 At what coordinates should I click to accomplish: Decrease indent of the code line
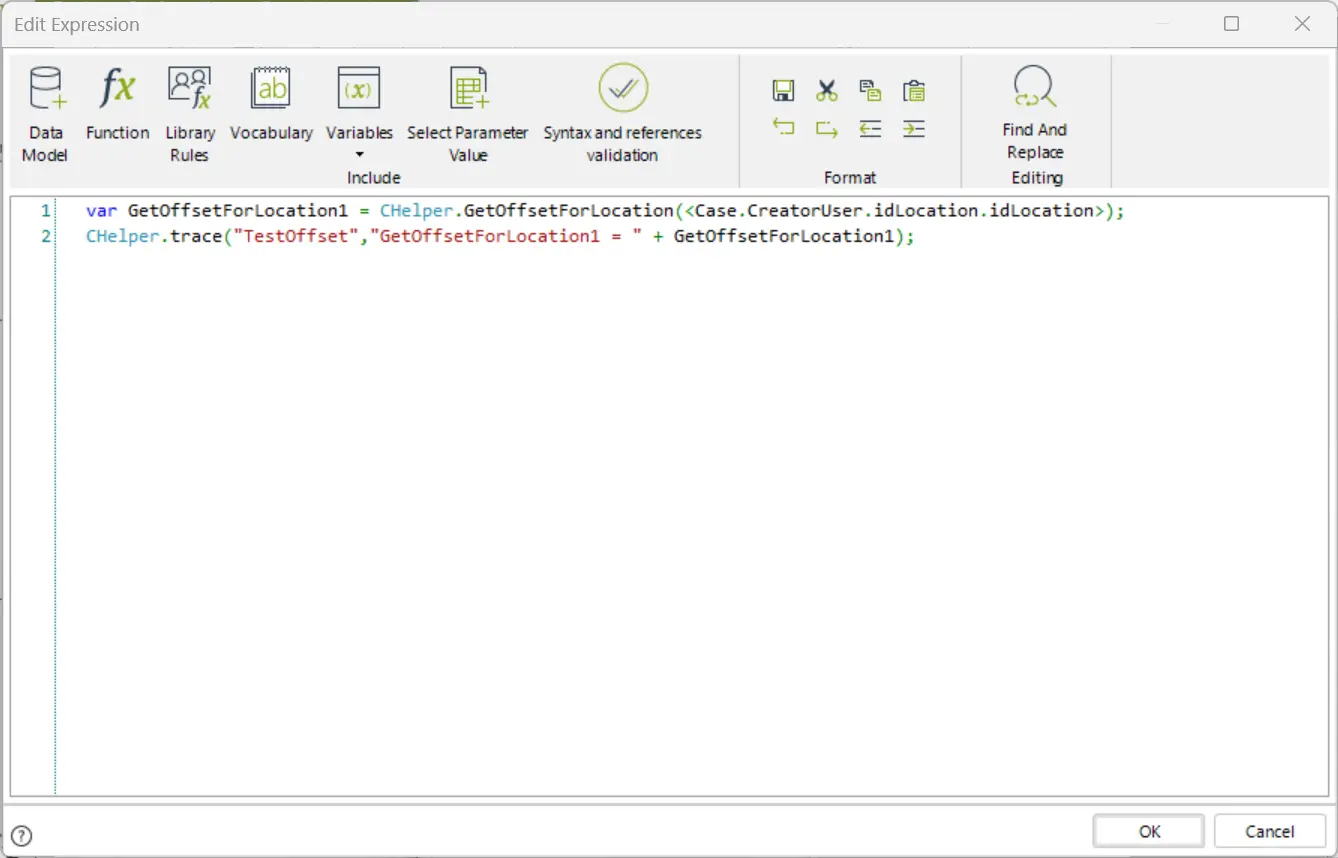[x=870, y=128]
